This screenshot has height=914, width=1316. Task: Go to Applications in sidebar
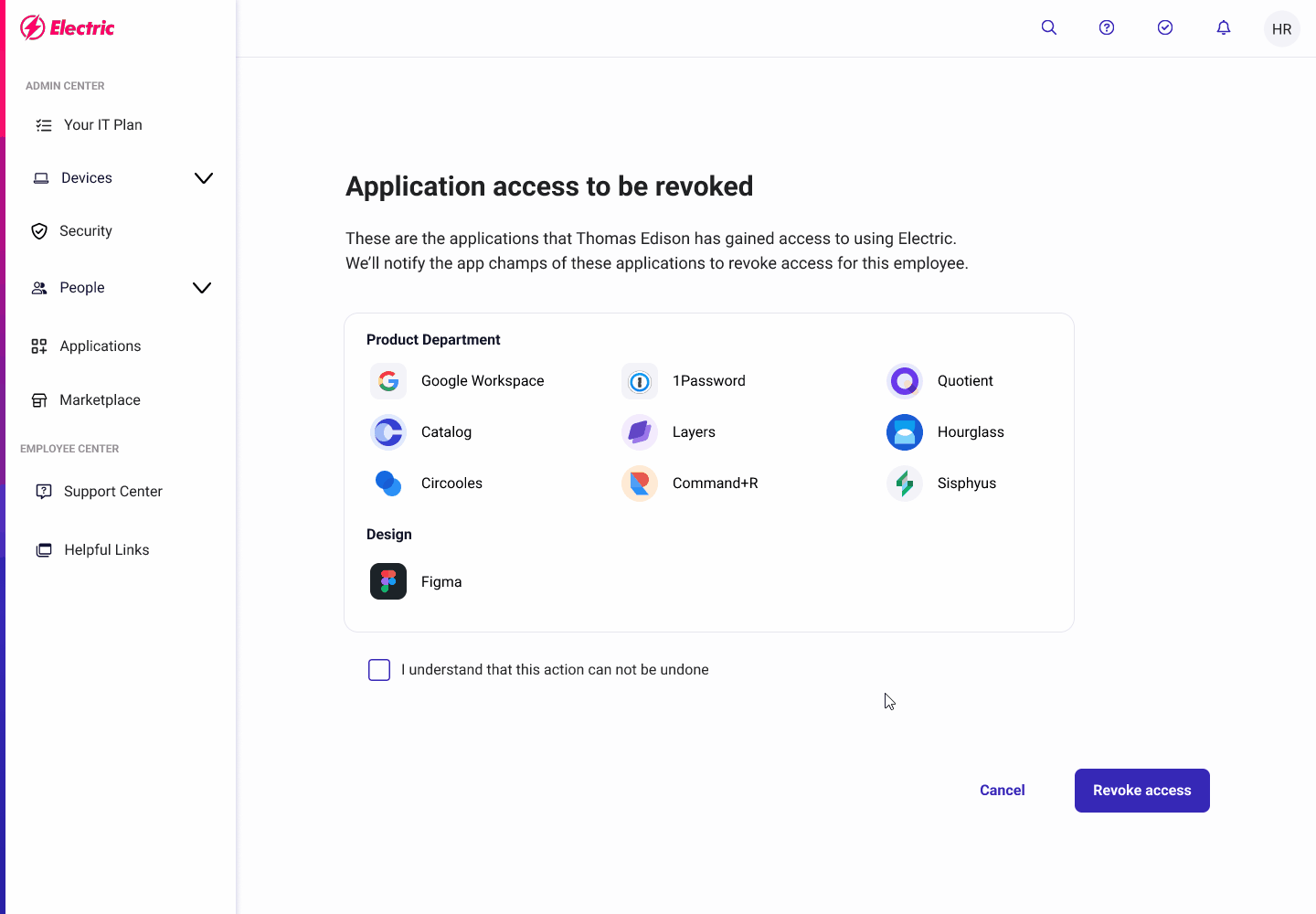101,346
